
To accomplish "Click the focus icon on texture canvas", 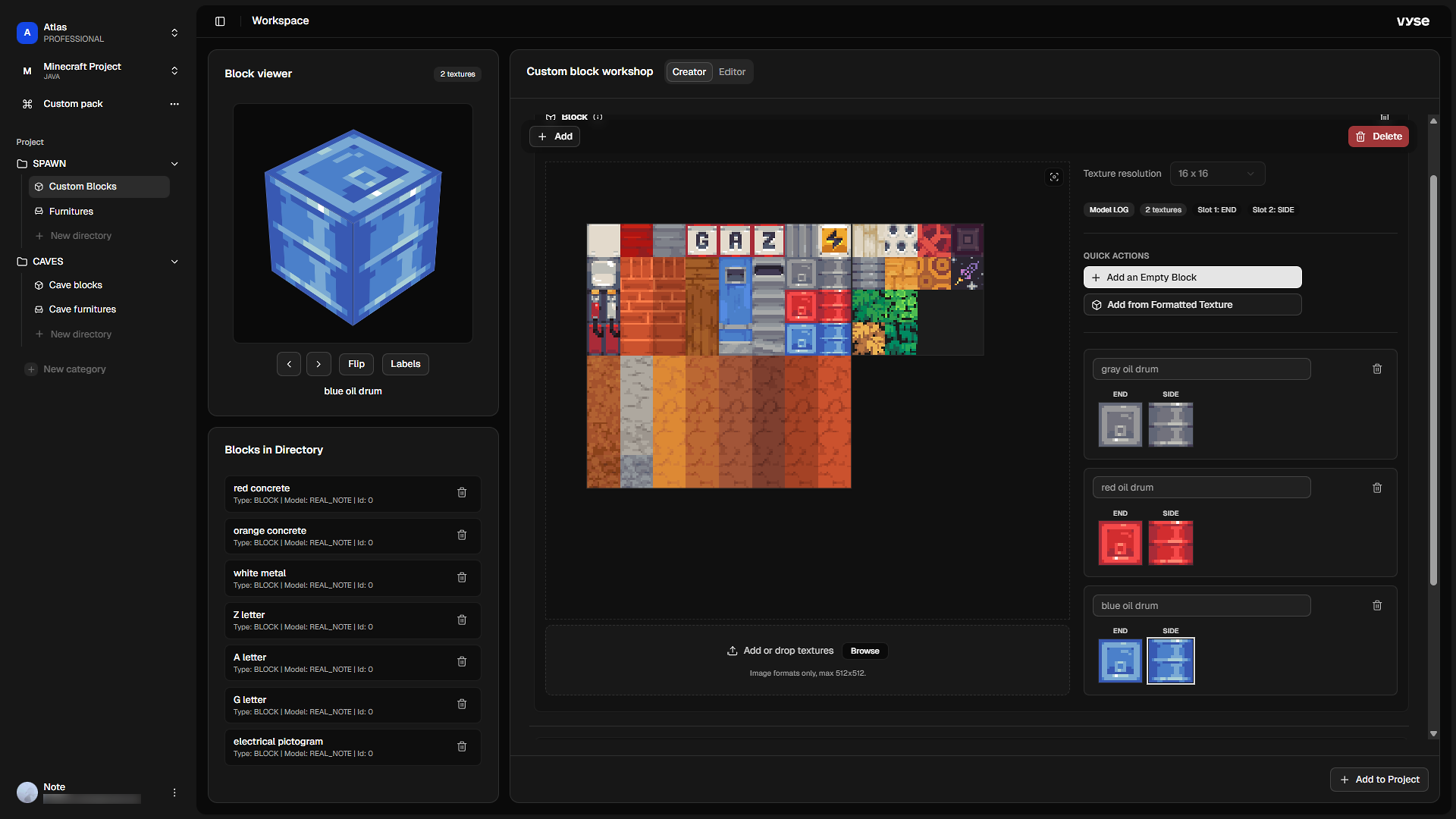I will click(1054, 177).
